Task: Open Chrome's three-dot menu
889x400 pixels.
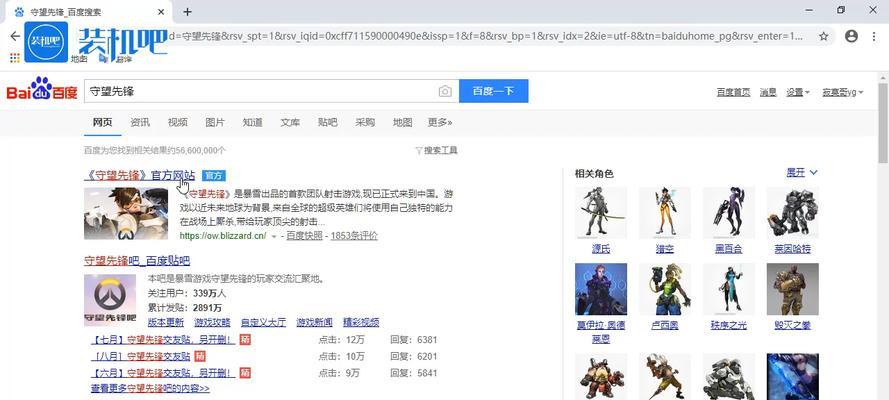Action: [874, 36]
